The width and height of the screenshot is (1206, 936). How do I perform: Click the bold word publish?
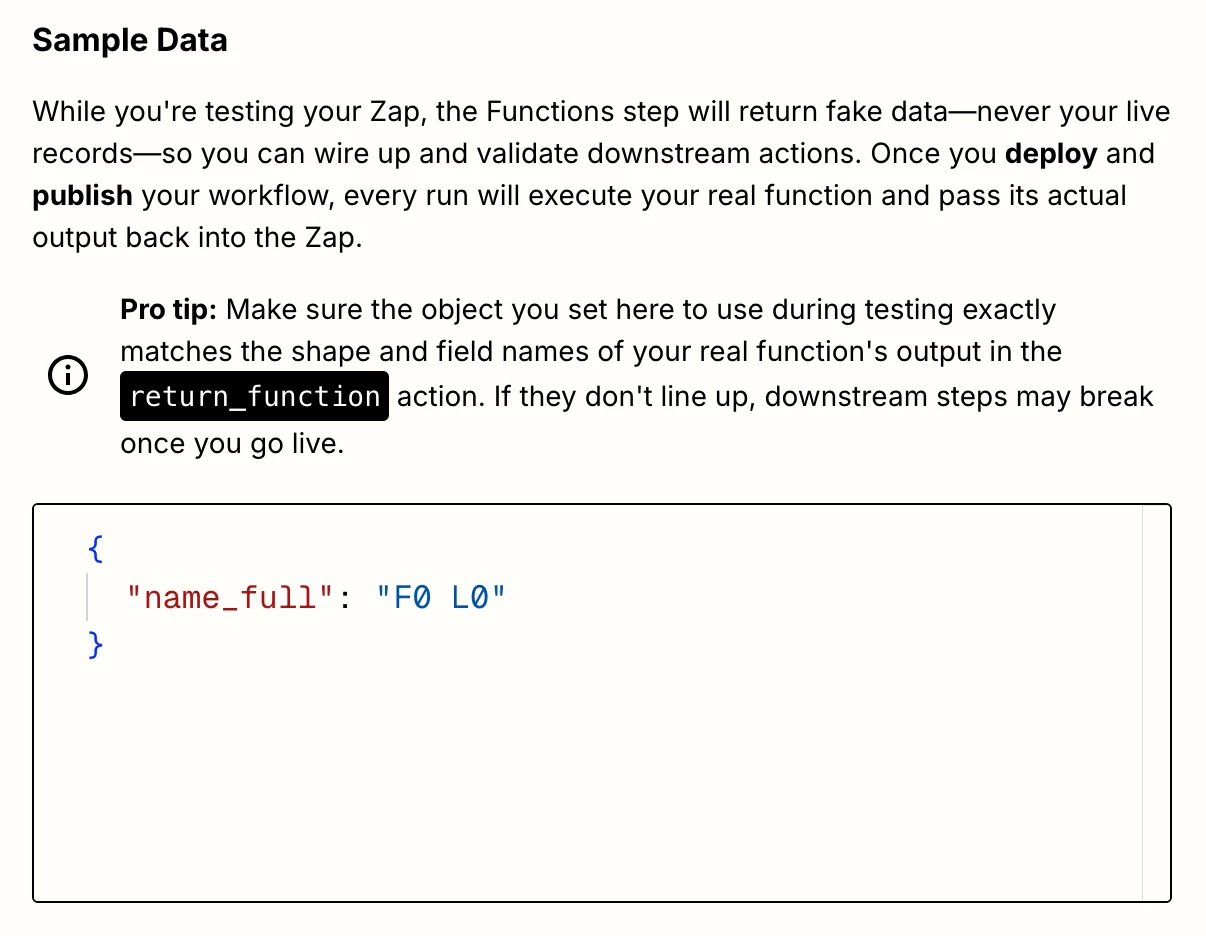click(x=83, y=195)
